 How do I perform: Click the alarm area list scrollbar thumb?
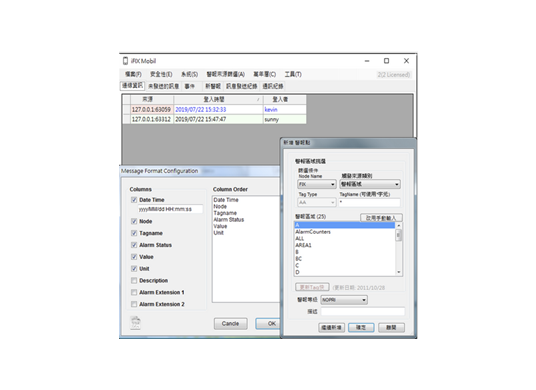tap(399, 235)
